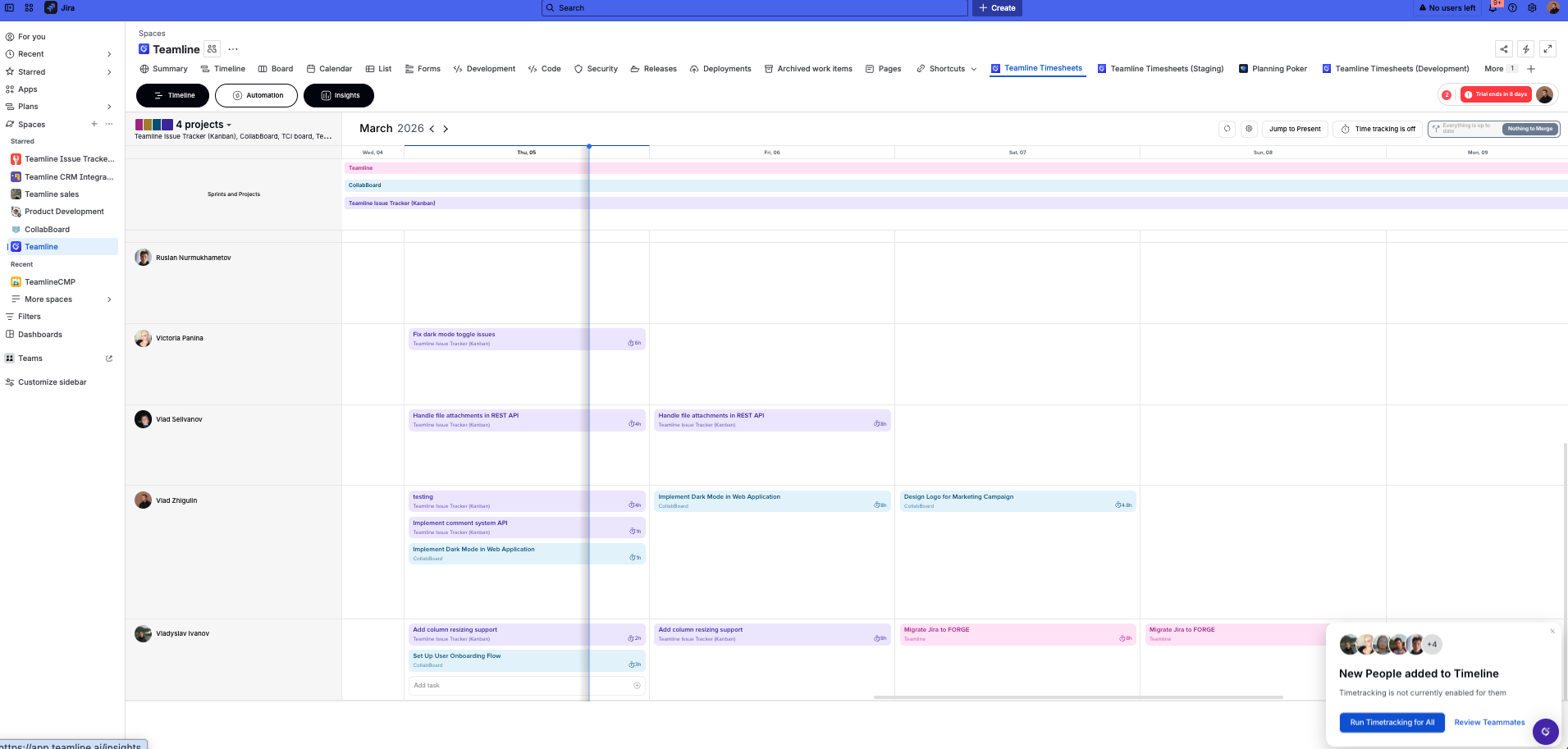The width and height of the screenshot is (1568, 749).
Task: Open the three-dot menu beside Teamline title
Action: point(233,49)
